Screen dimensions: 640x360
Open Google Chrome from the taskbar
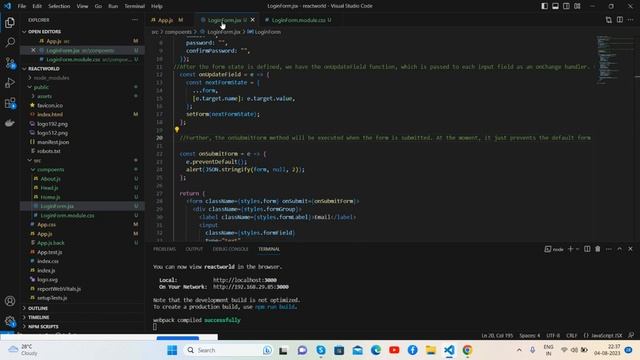coord(467,350)
